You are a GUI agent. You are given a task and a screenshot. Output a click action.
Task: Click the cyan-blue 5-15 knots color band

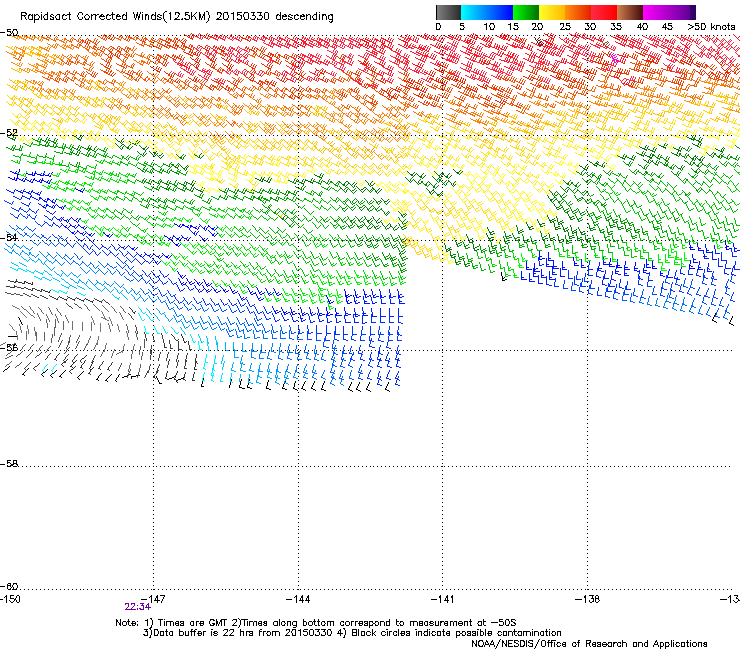tap(487, 12)
